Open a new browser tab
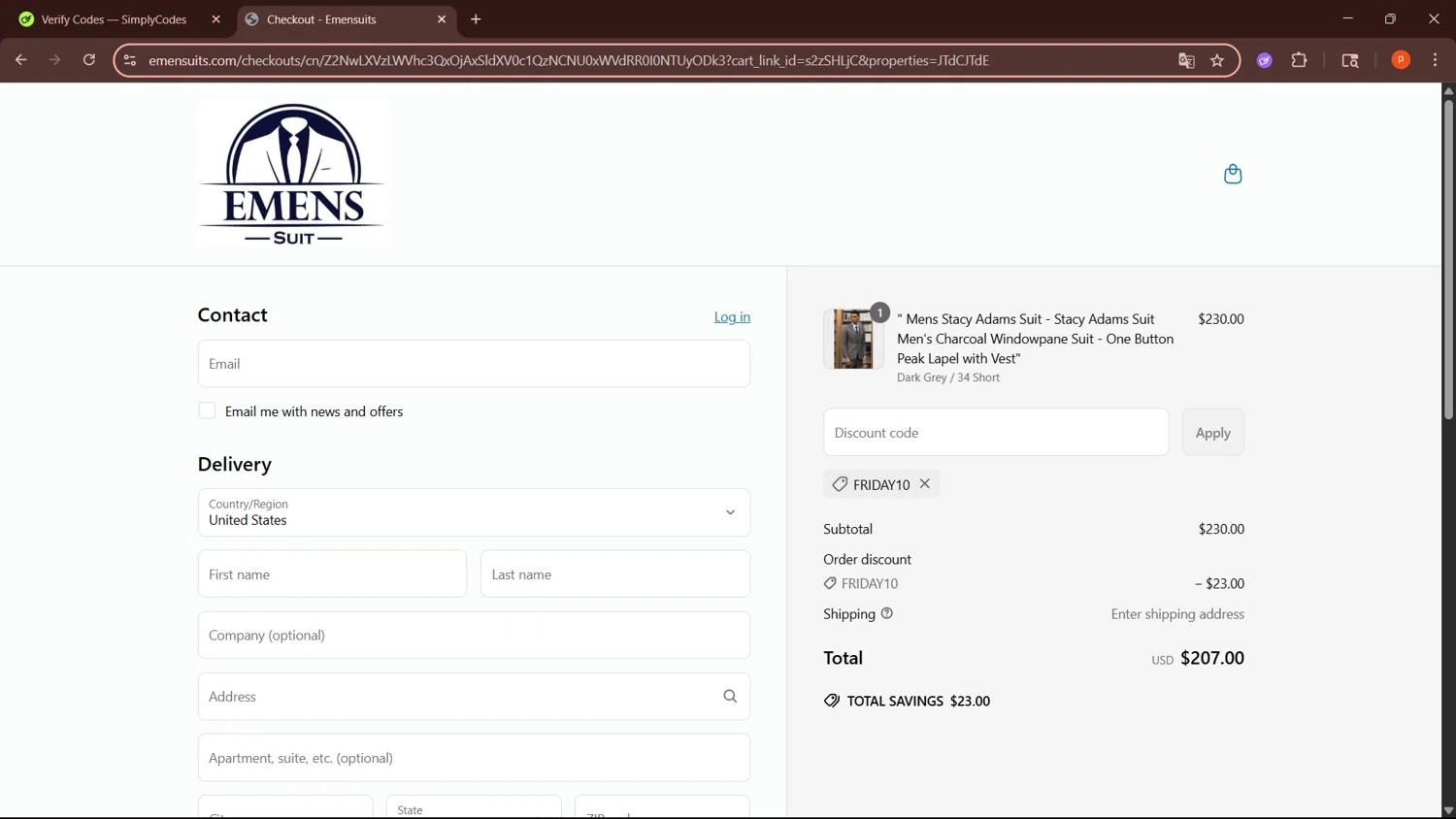Image resolution: width=1456 pixels, height=819 pixels. [x=476, y=19]
